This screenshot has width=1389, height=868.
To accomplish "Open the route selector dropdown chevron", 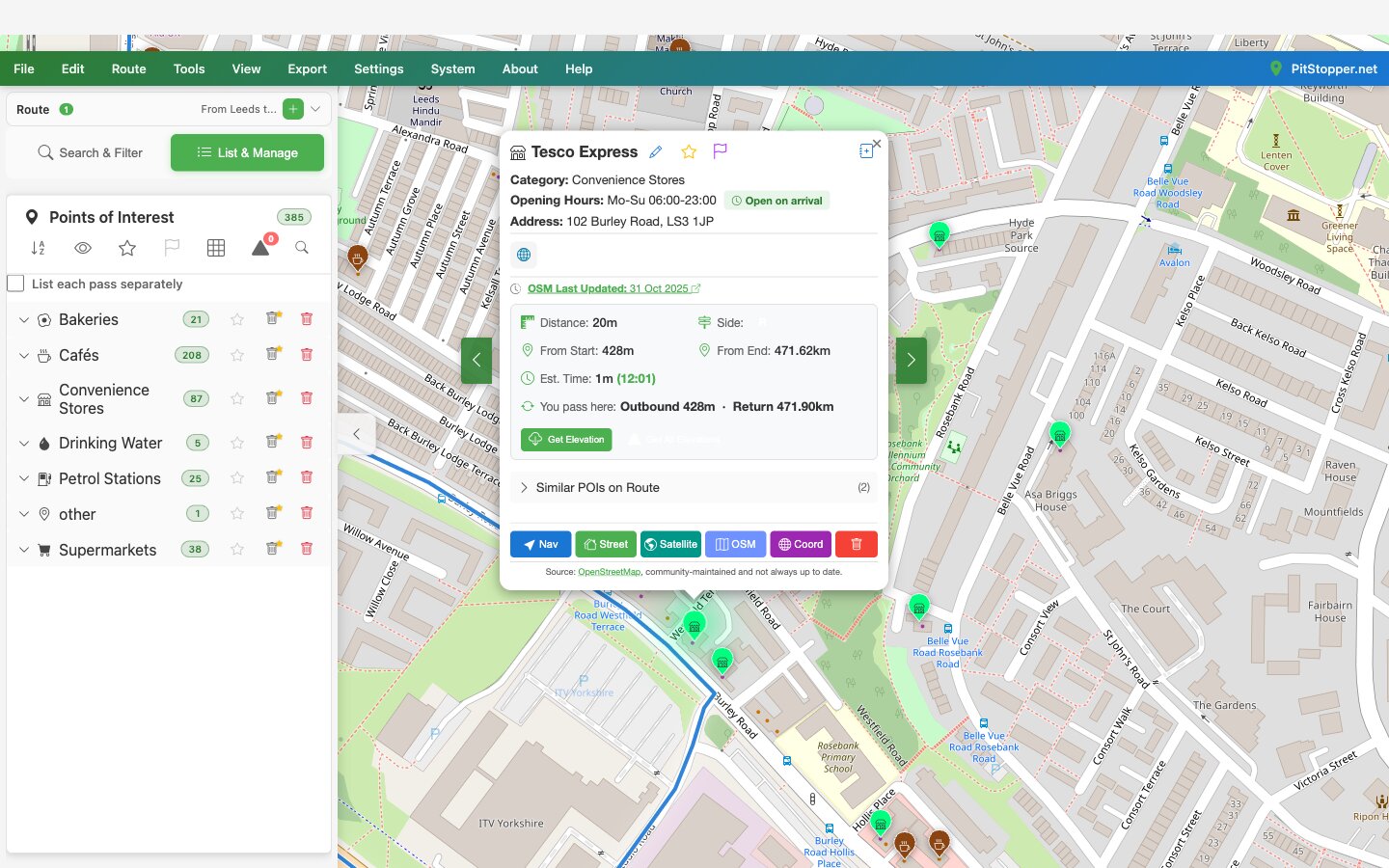I will pyautogui.click(x=315, y=109).
